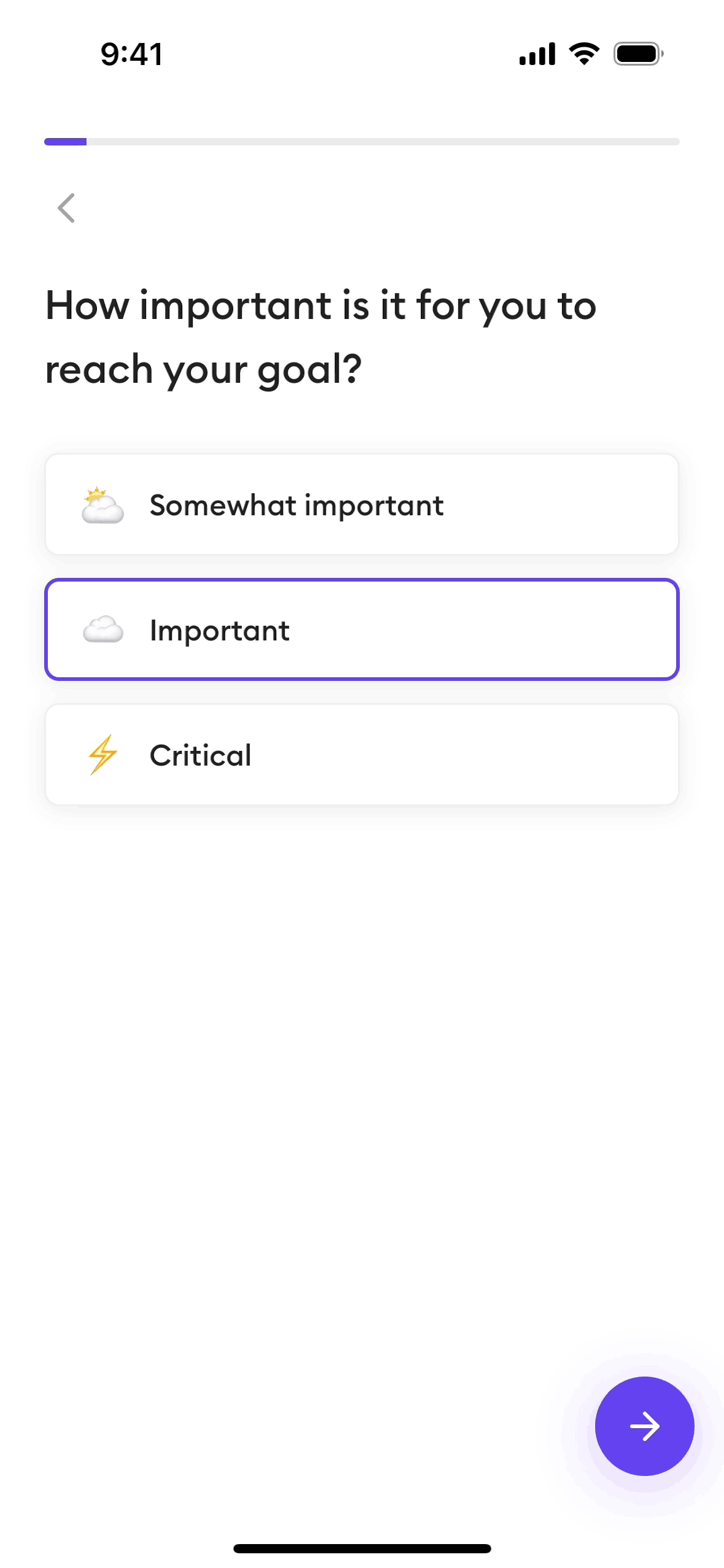Screen dimensions: 724x1568
Task: Tap the home indicator bar
Action: [x=362, y=1548]
